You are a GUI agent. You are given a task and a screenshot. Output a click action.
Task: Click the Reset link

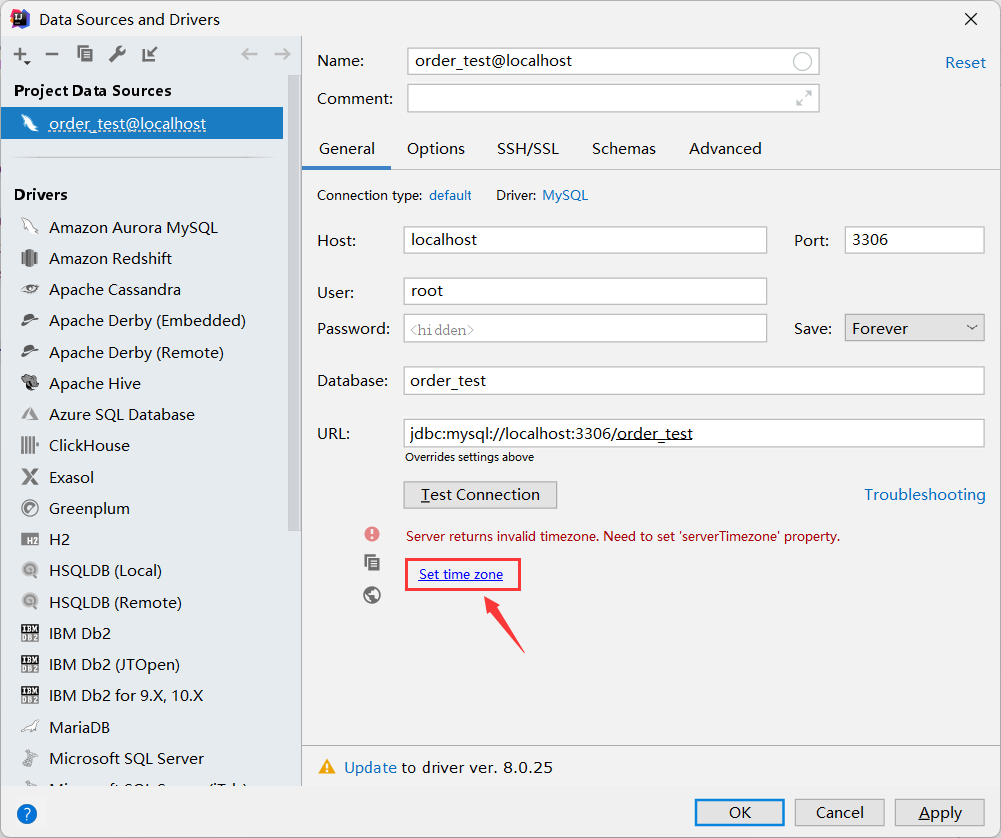pyautogui.click(x=965, y=63)
